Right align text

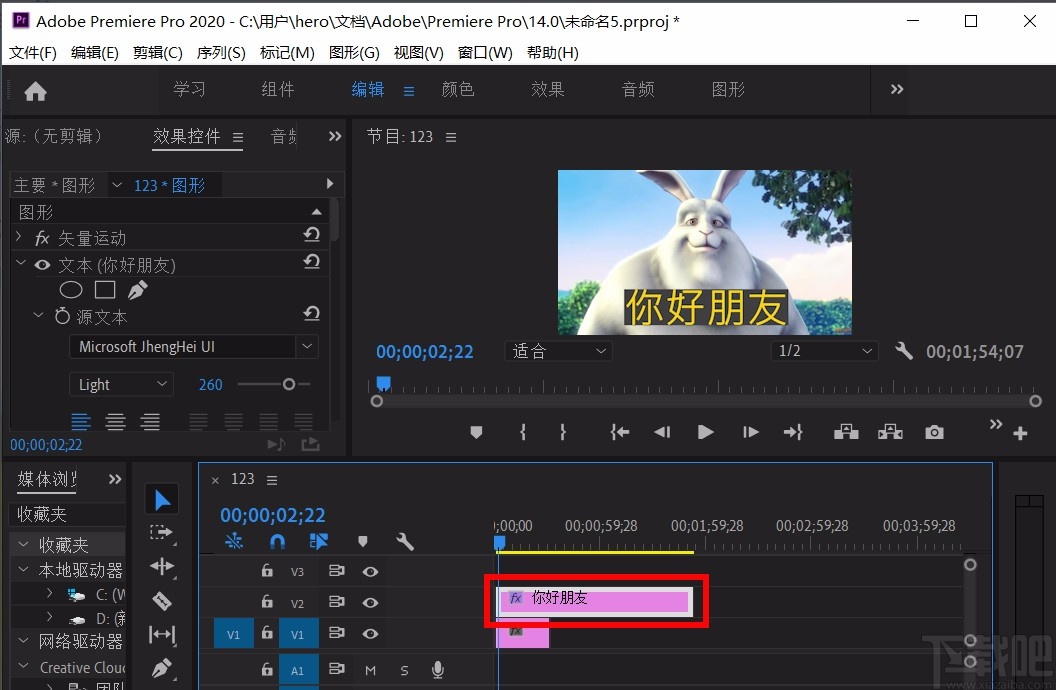tap(150, 422)
